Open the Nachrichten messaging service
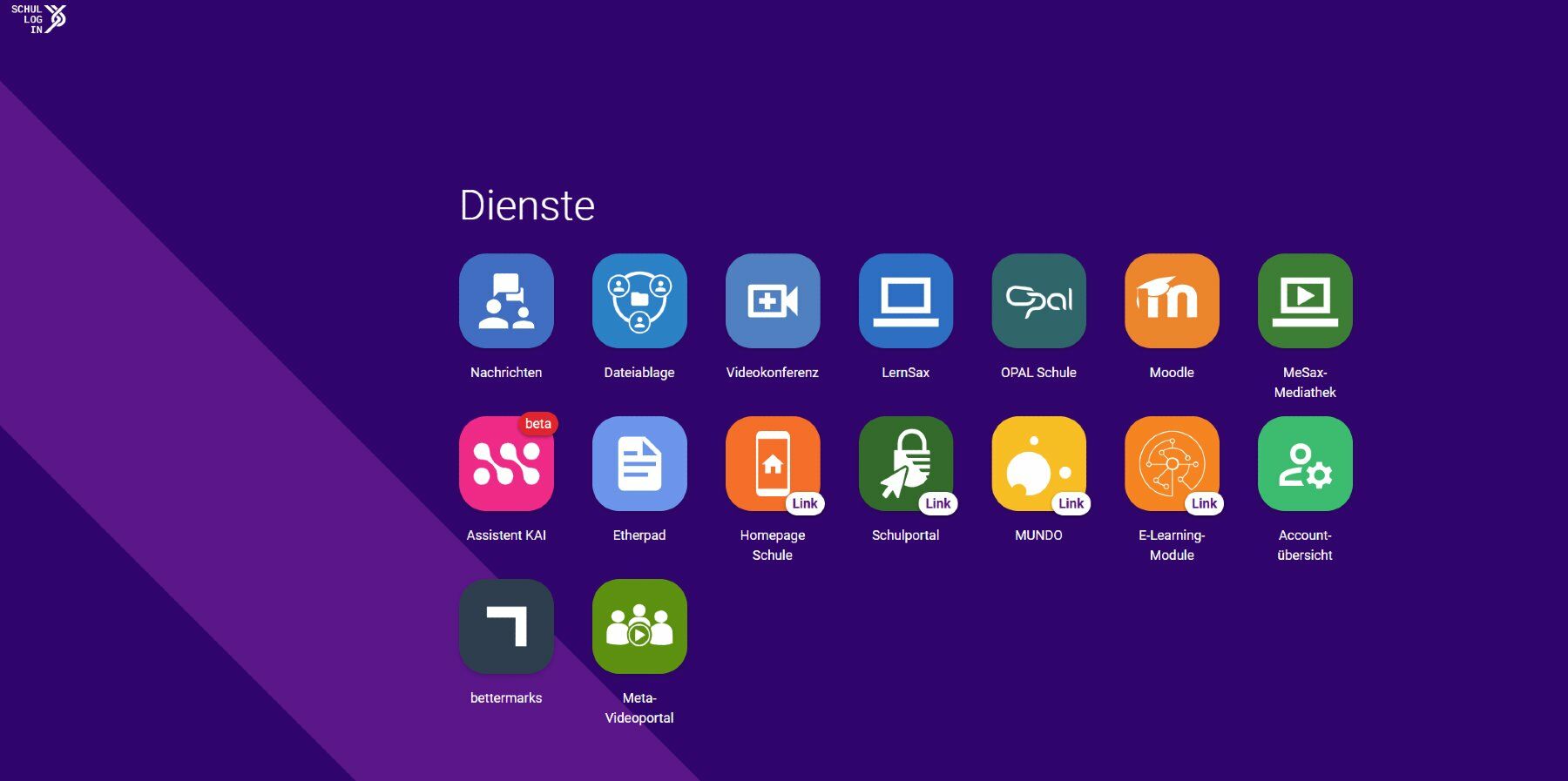Viewport: 1568px width, 781px height. [506, 301]
